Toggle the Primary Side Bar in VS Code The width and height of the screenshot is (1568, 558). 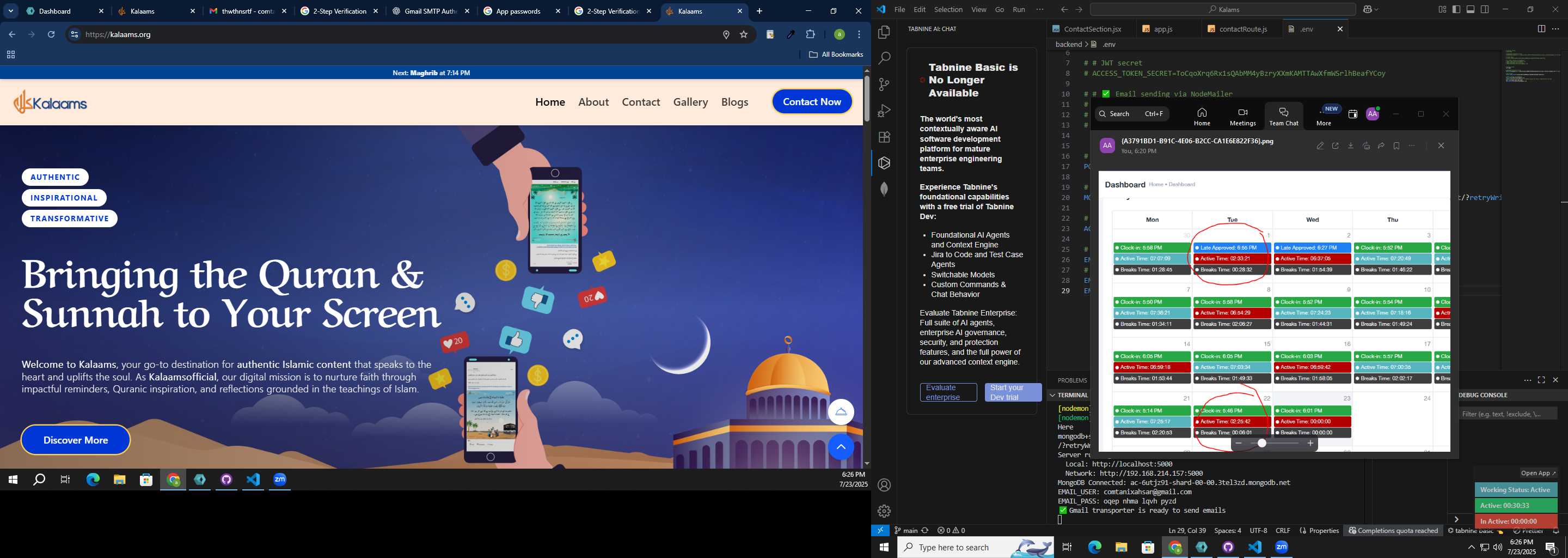click(1456, 10)
